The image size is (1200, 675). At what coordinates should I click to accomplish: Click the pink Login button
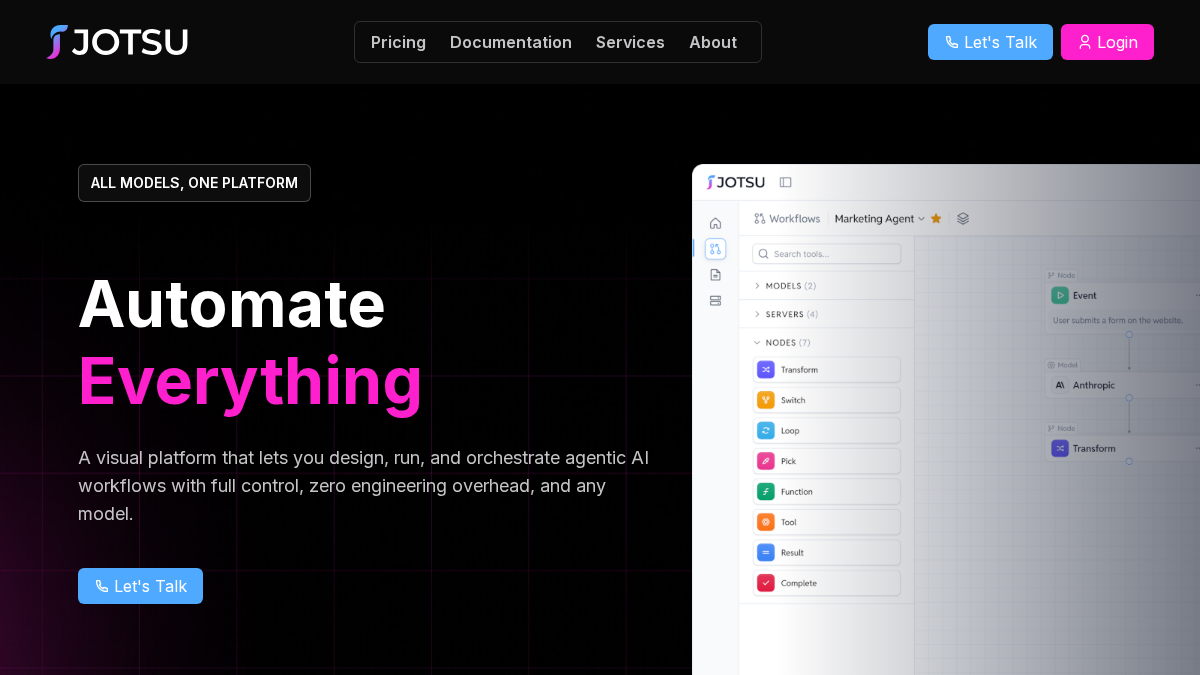click(x=1107, y=42)
